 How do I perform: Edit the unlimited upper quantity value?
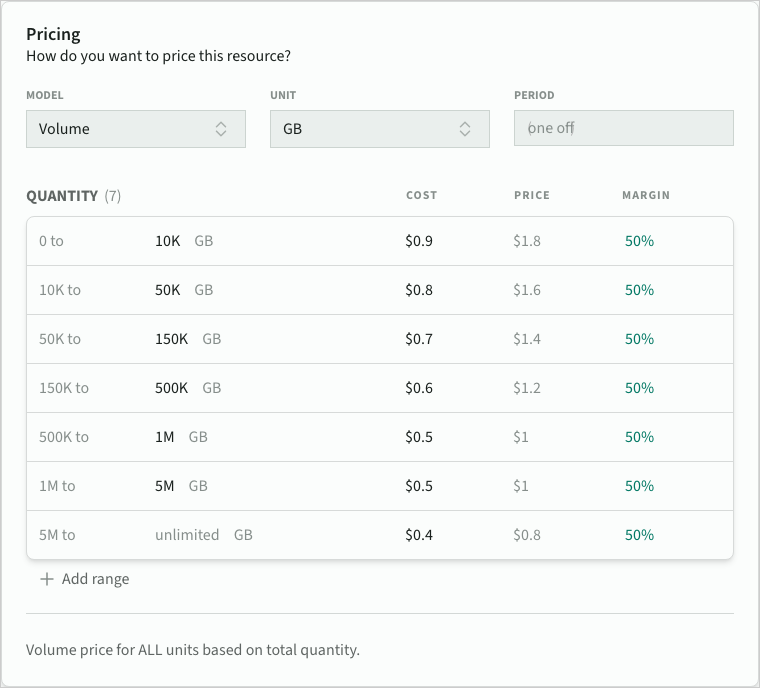187,535
